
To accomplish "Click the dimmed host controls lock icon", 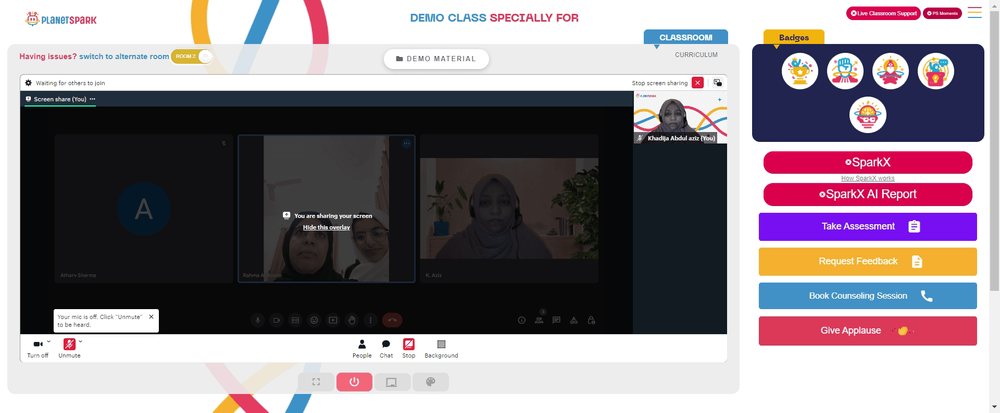I will click(x=591, y=320).
